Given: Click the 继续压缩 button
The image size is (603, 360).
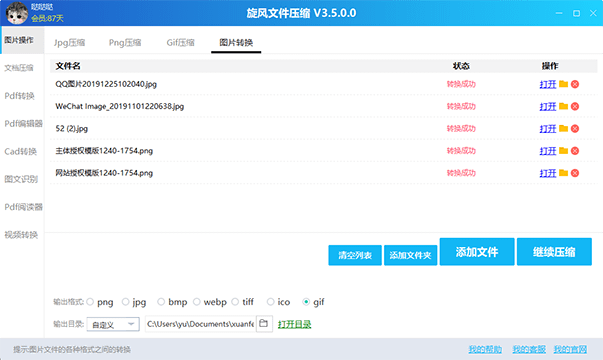Looking at the screenshot, I should (554, 252).
